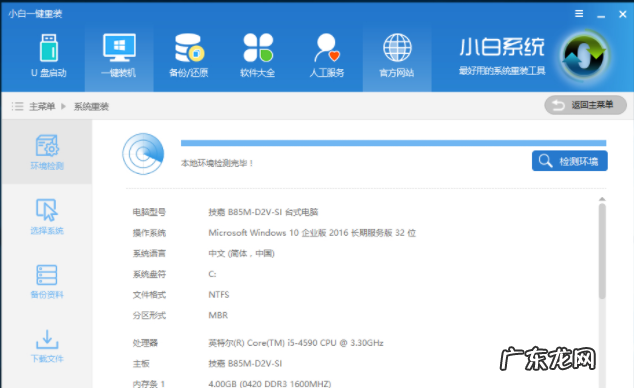Image resolution: width=634 pixels, height=388 pixels.
Task: Click the scroll up arrow of info list
Action: (602, 199)
